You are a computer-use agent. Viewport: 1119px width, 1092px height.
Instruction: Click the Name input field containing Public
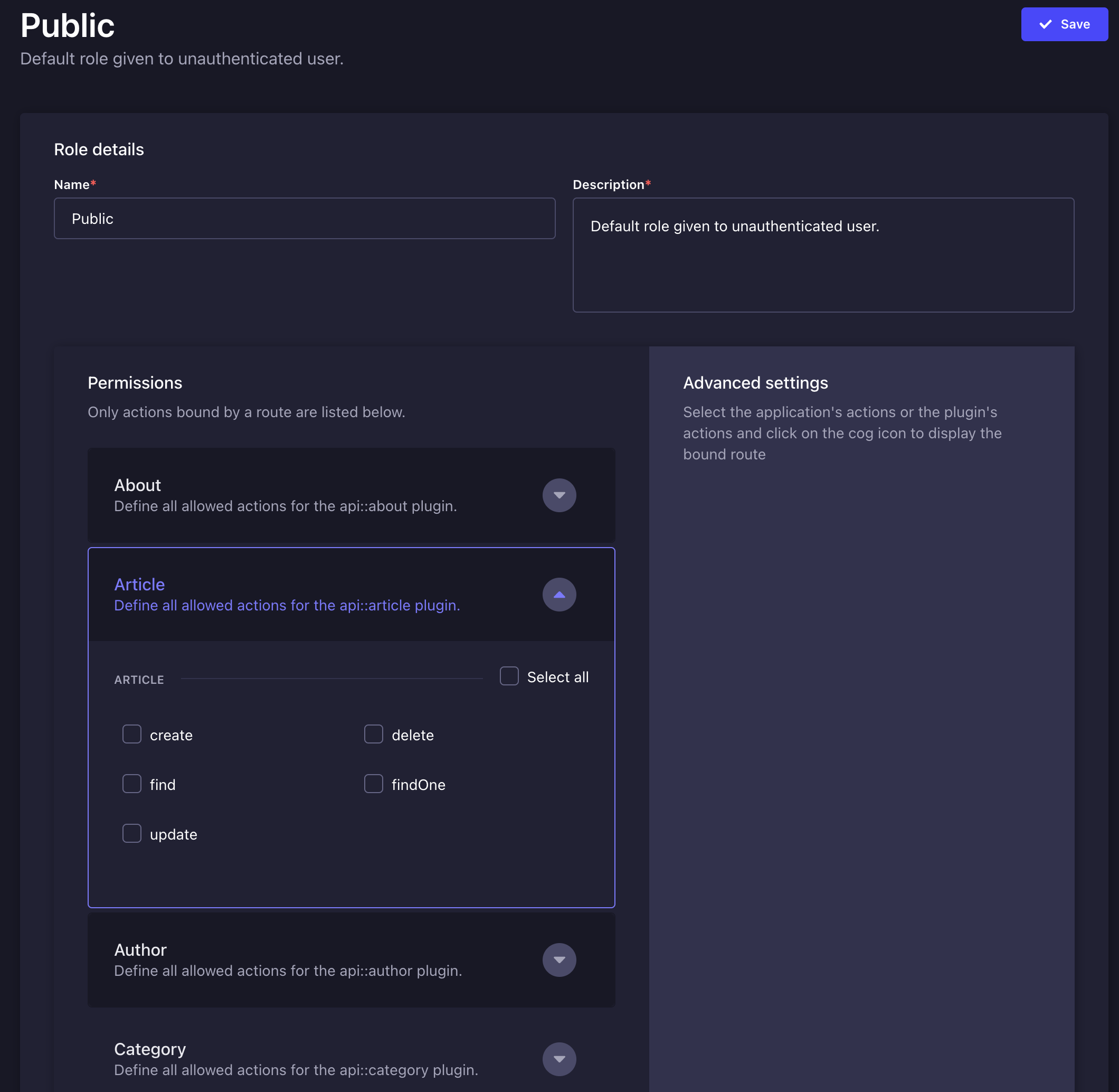point(305,219)
